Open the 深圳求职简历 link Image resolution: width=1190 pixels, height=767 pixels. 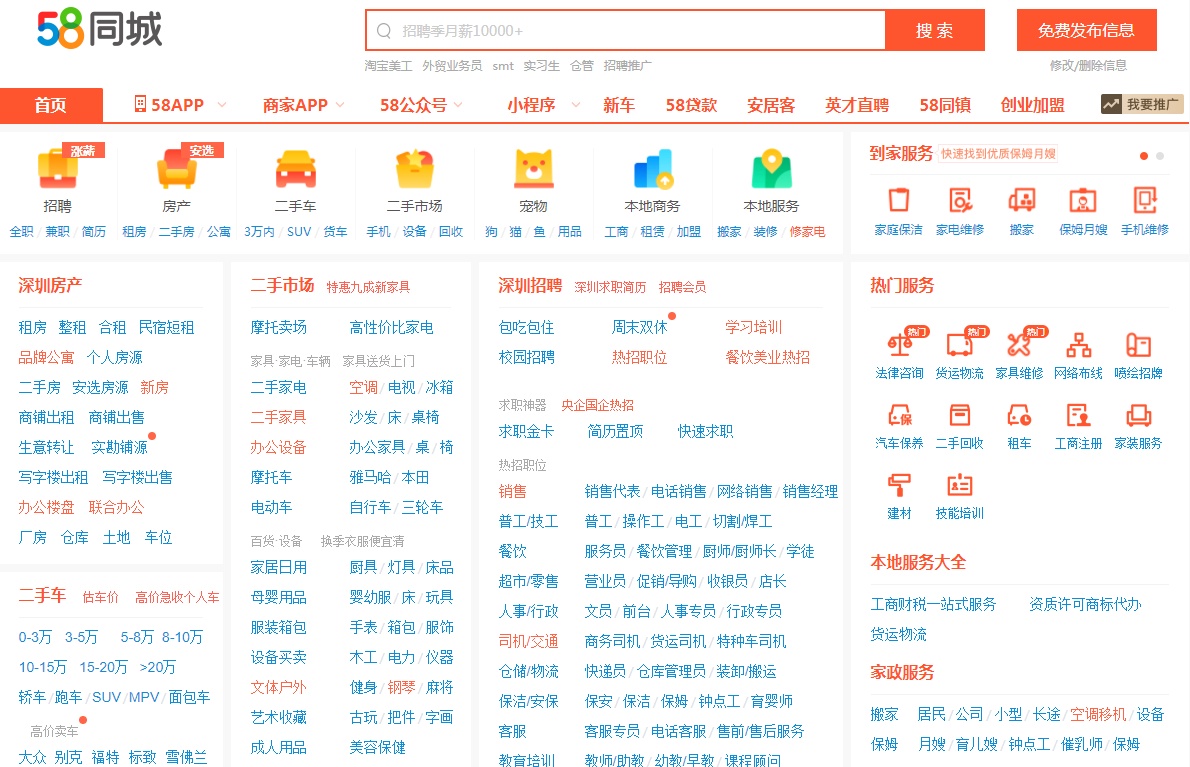610,287
